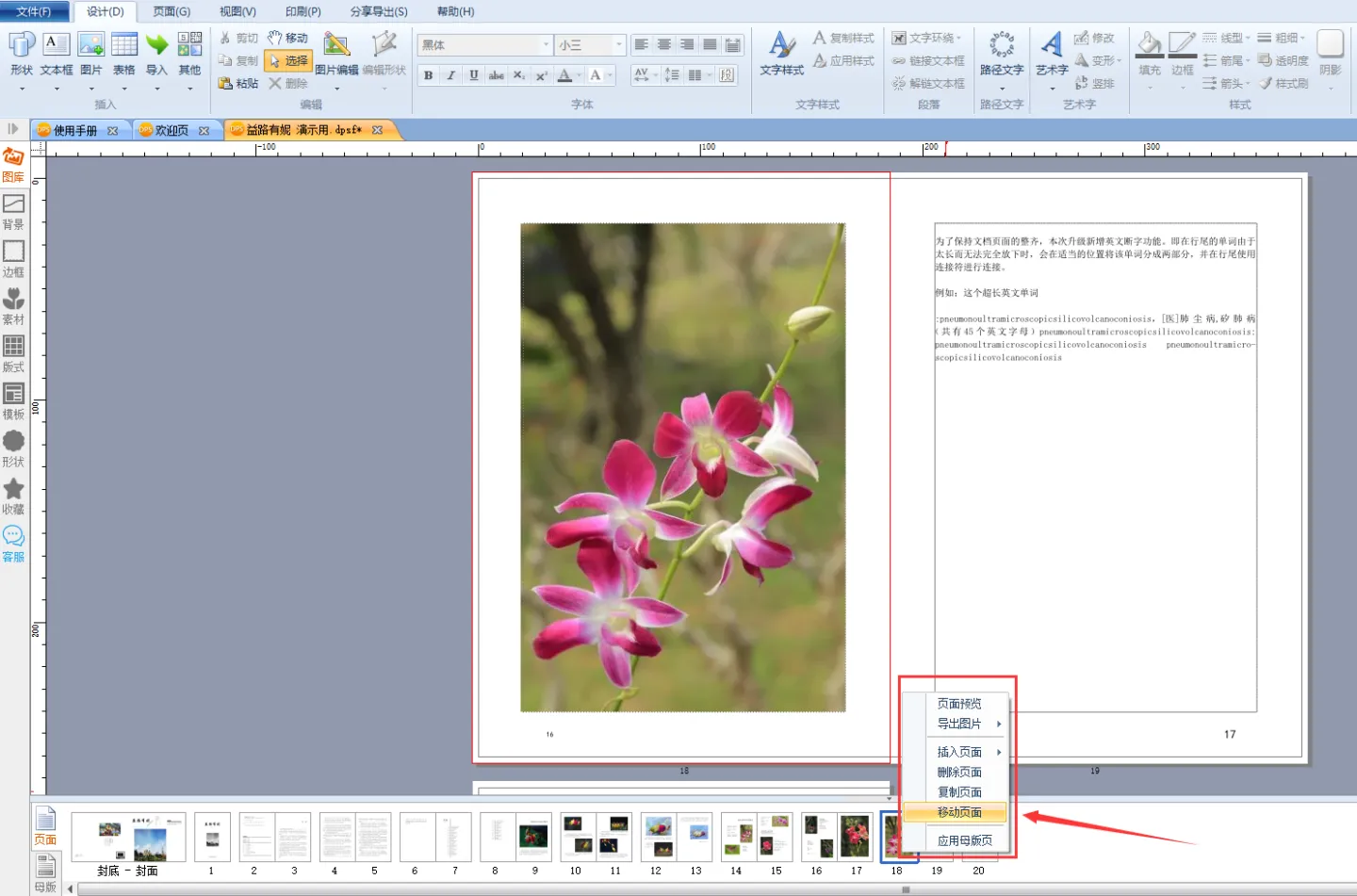This screenshot has height=896, width=1357.
Task: Switch to the 页面(G) ribbon tab
Action: 172,11
